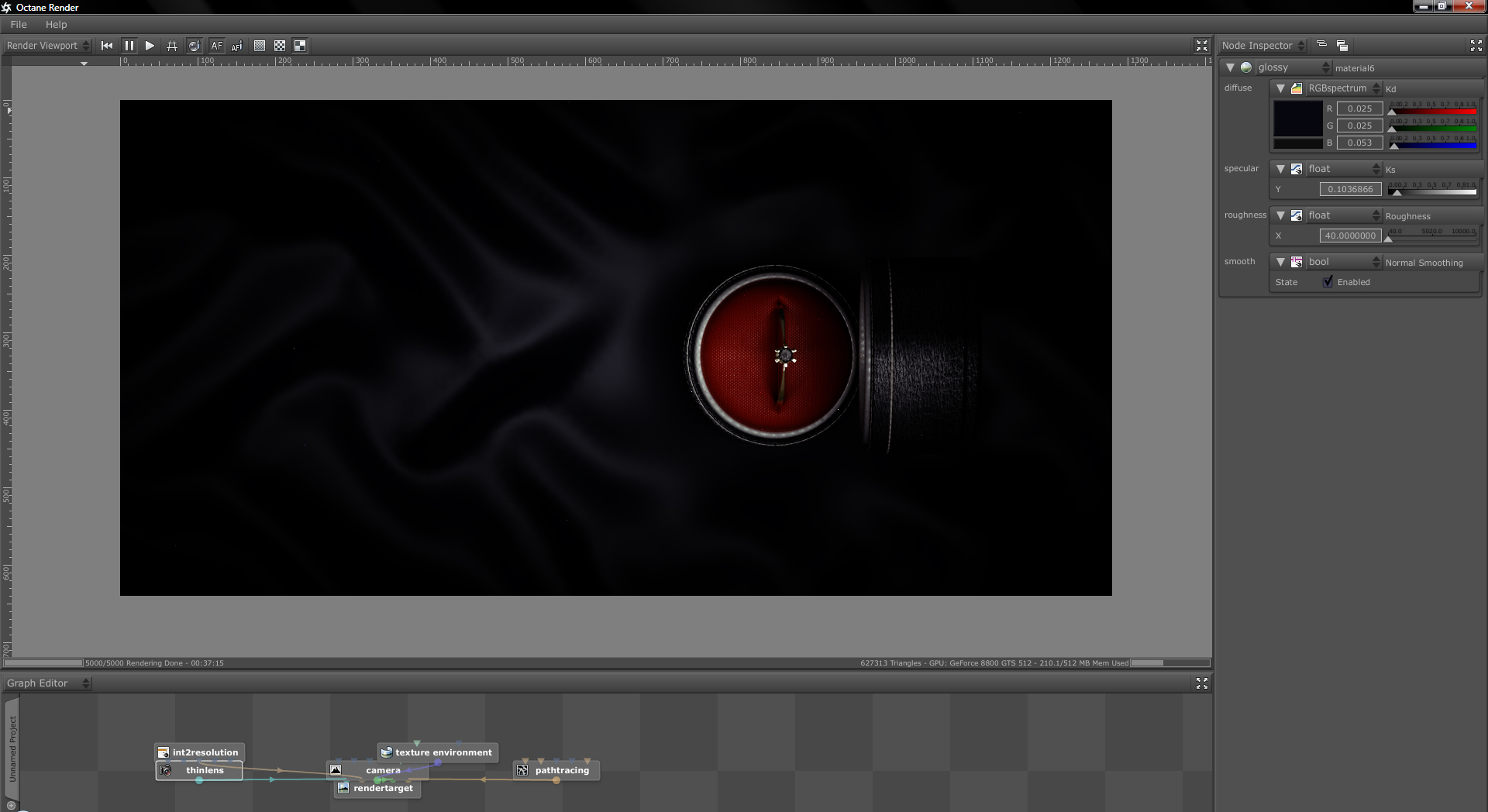The image size is (1488, 812).
Task: Edit the B value field 0.053
Action: click(x=1359, y=143)
